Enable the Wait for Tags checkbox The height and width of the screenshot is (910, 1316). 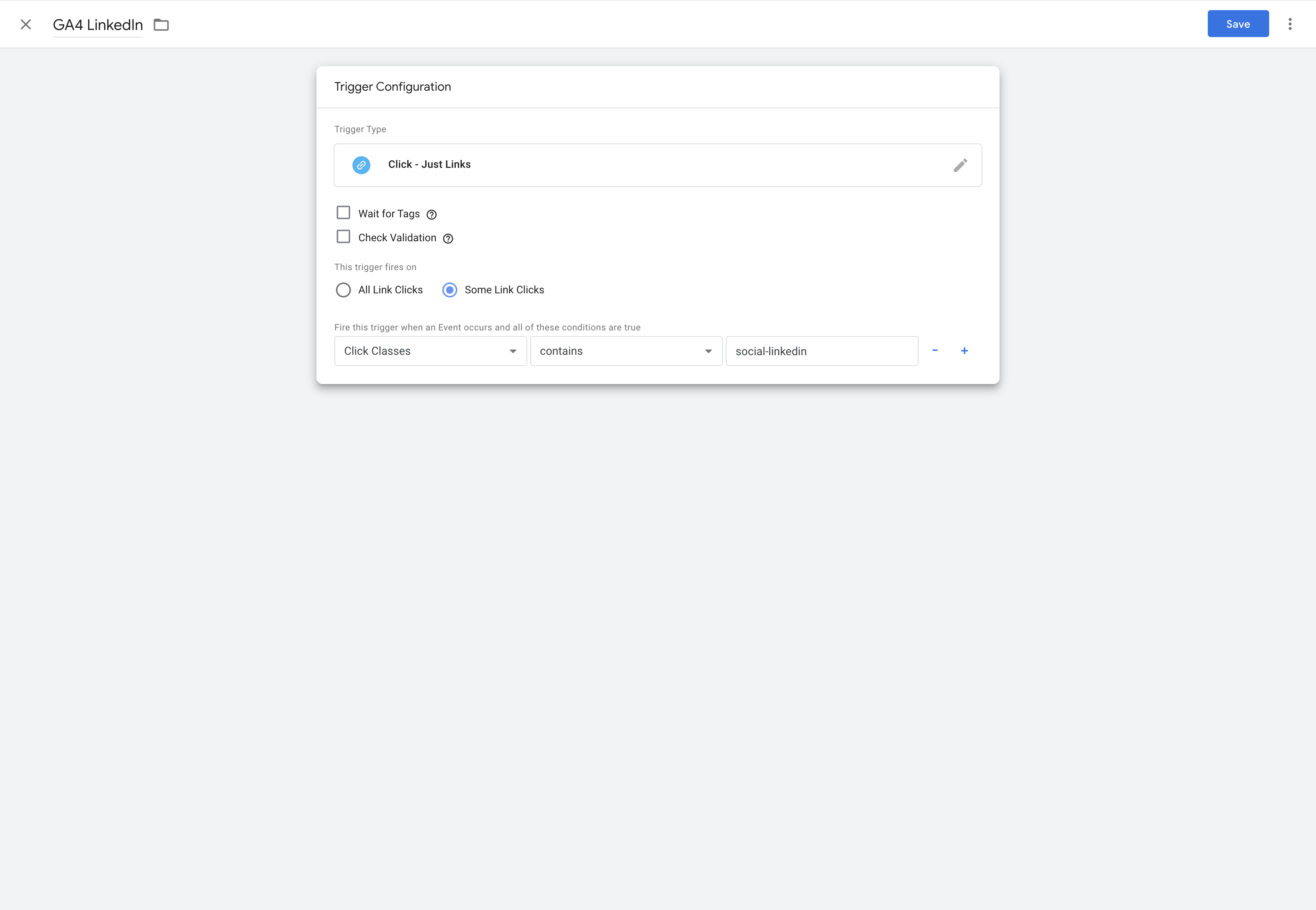(343, 213)
